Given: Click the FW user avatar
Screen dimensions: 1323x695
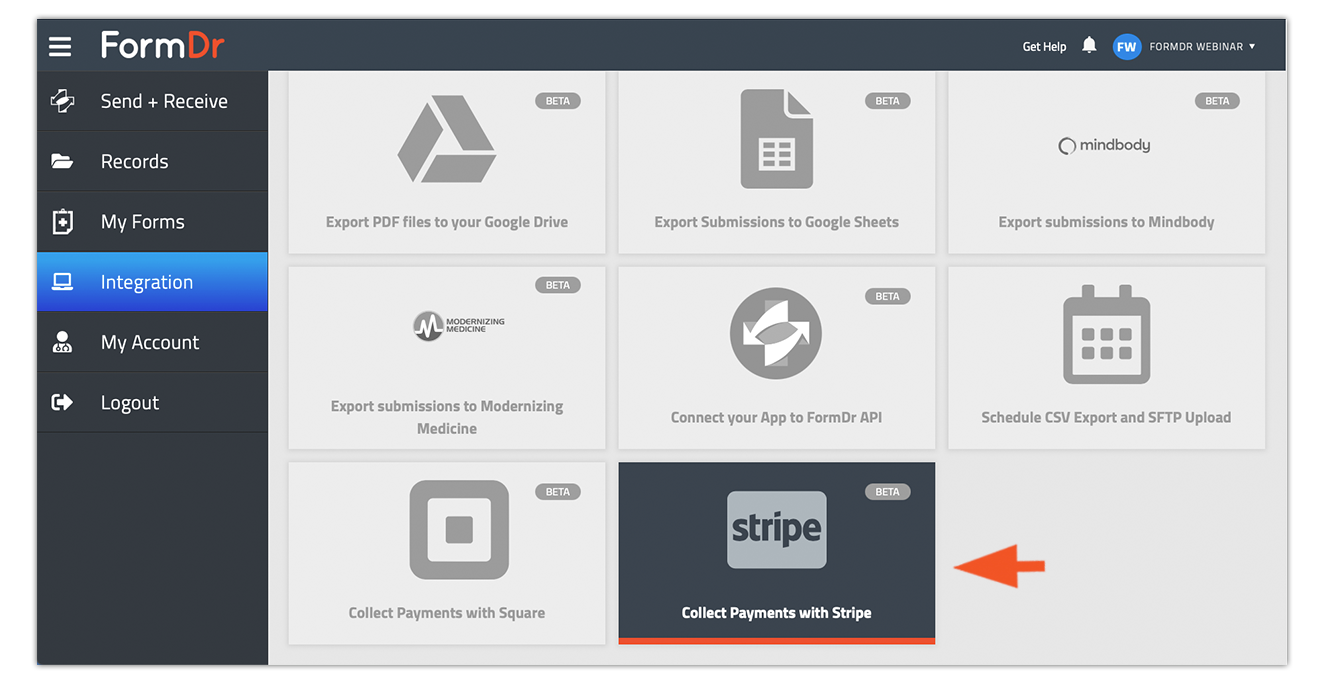Looking at the screenshot, I should (1127, 46).
